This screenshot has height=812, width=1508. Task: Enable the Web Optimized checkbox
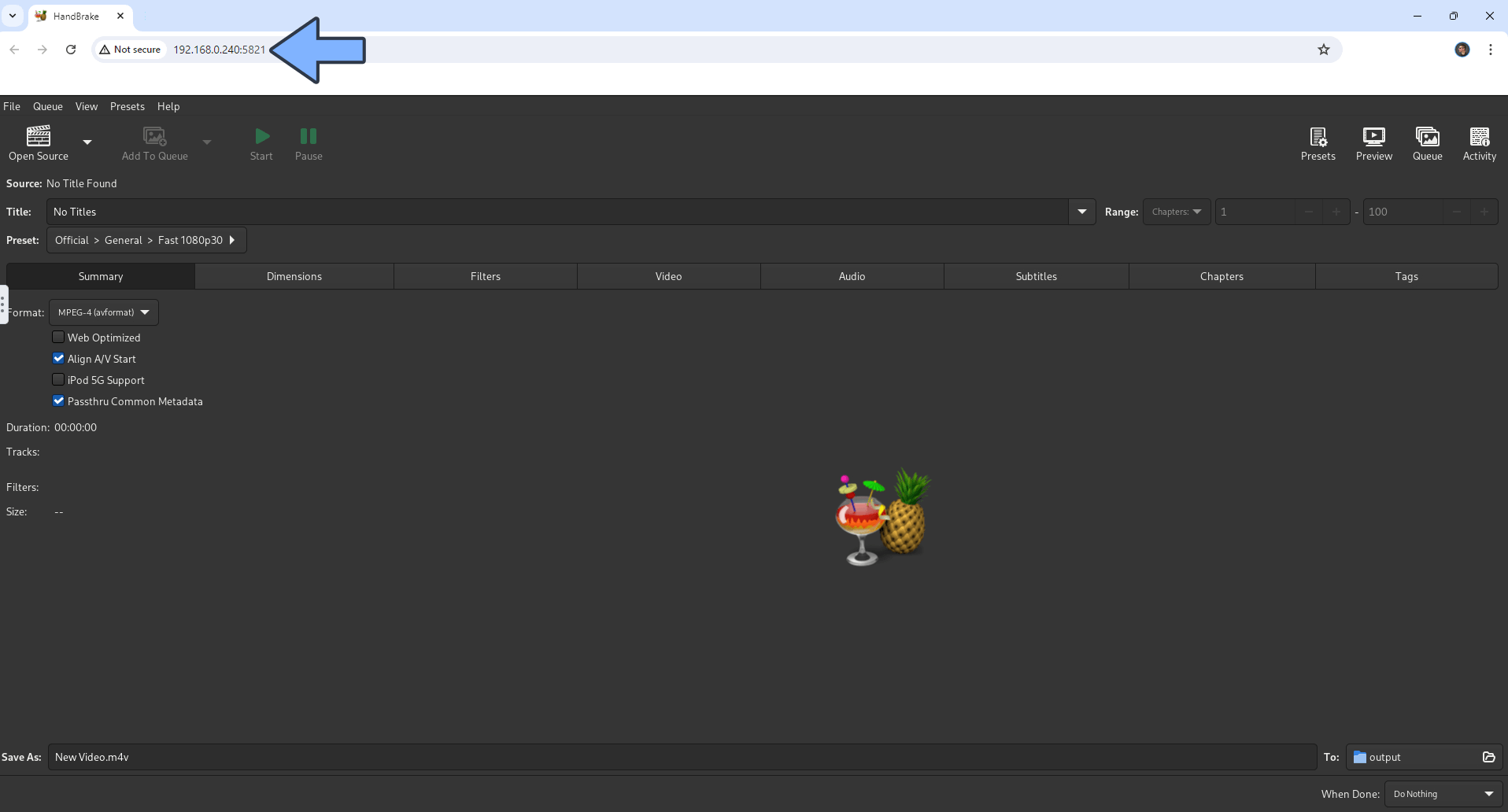pyautogui.click(x=58, y=337)
